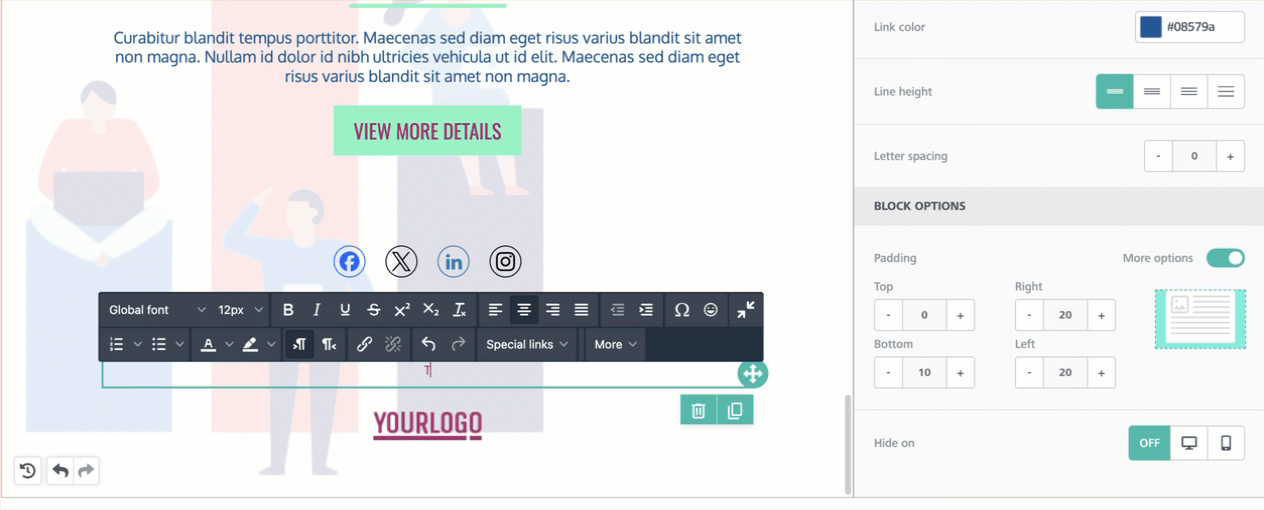Insert special character with omega icon
1264x510 pixels.
[682, 310]
